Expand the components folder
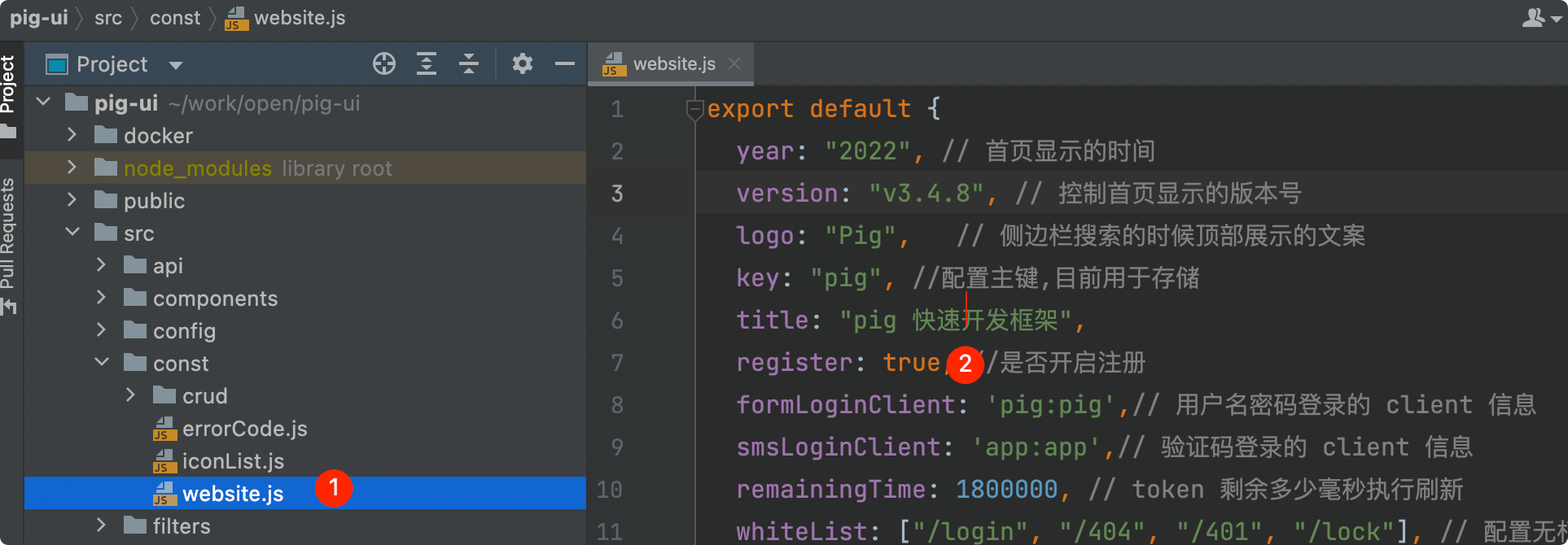Viewport: 1568px width, 545px height. 102,298
